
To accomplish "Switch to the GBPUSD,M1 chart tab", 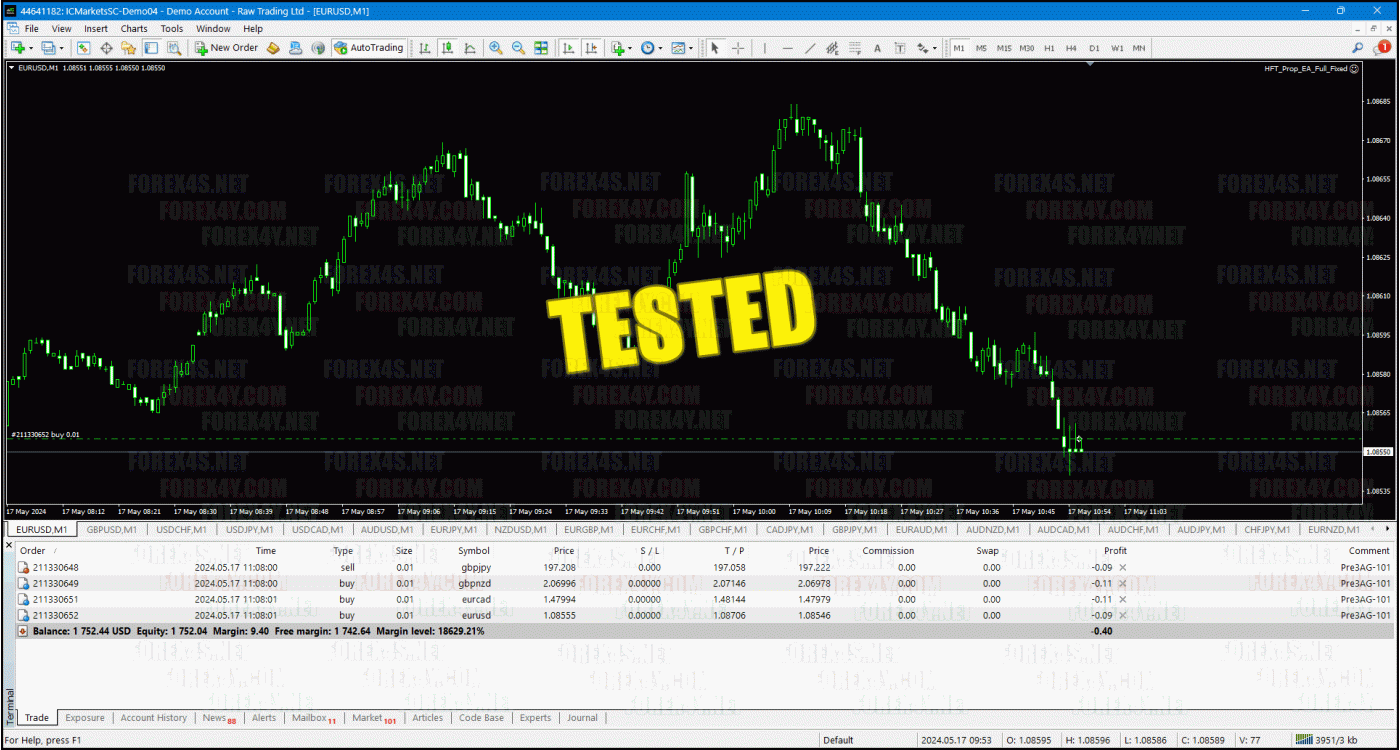I will (111, 530).
